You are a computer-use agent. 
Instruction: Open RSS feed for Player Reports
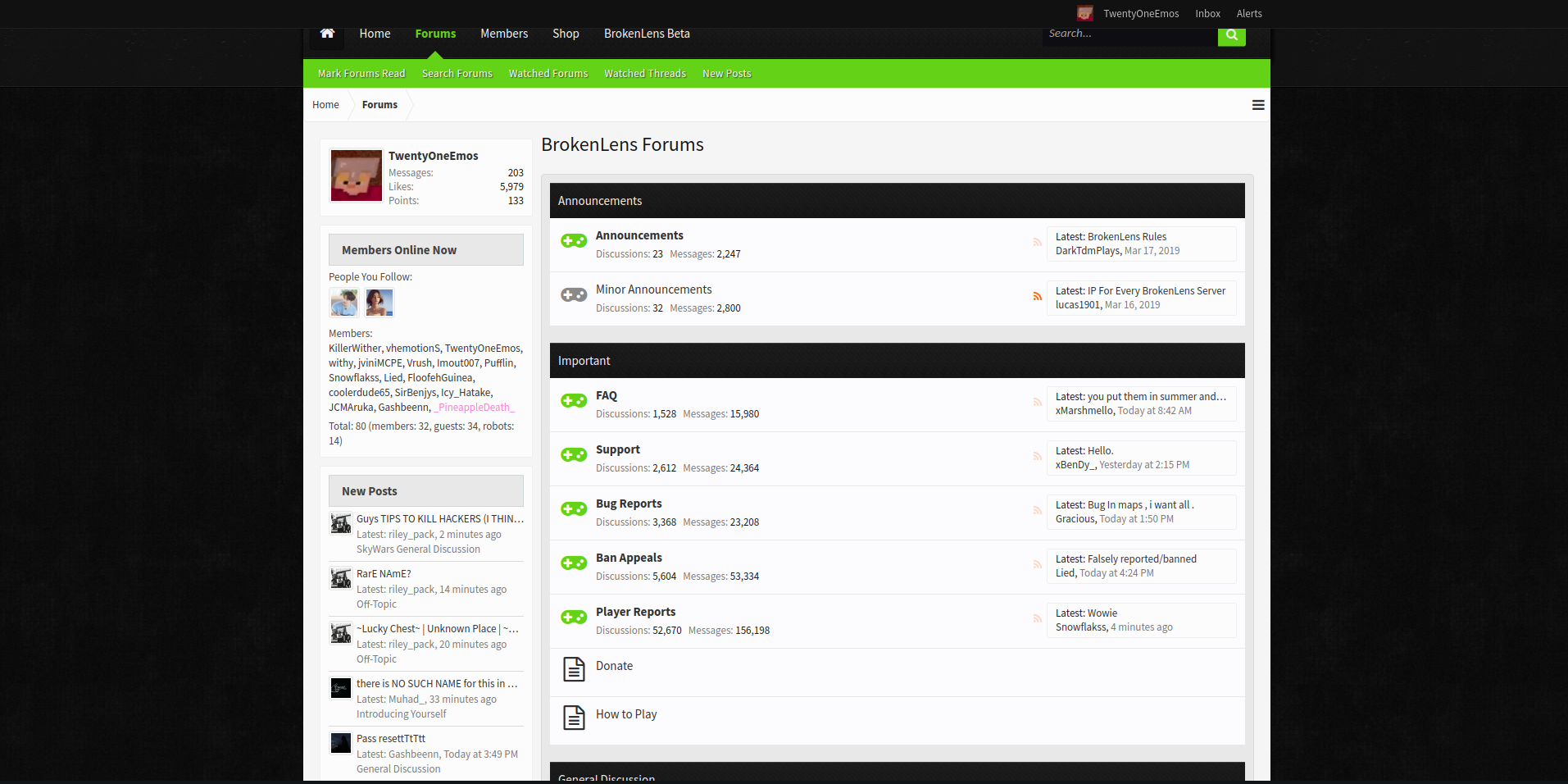tap(1037, 618)
